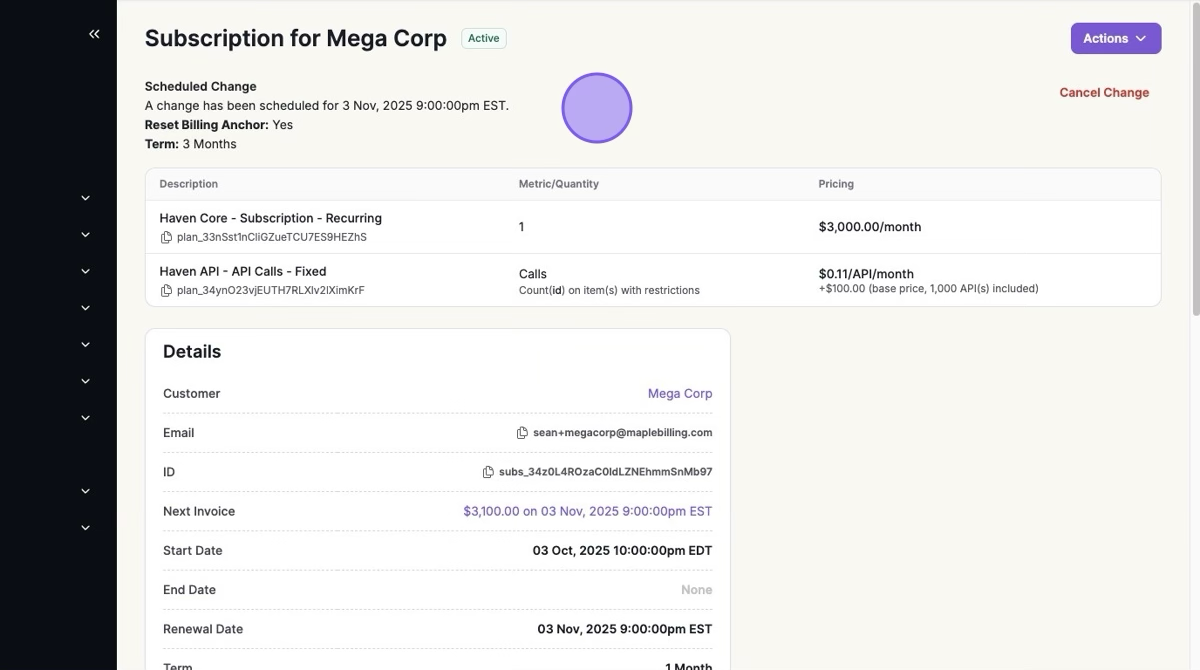Copy the Haven API plan ID
This screenshot has width=1200, height=670.
[166, 291]
